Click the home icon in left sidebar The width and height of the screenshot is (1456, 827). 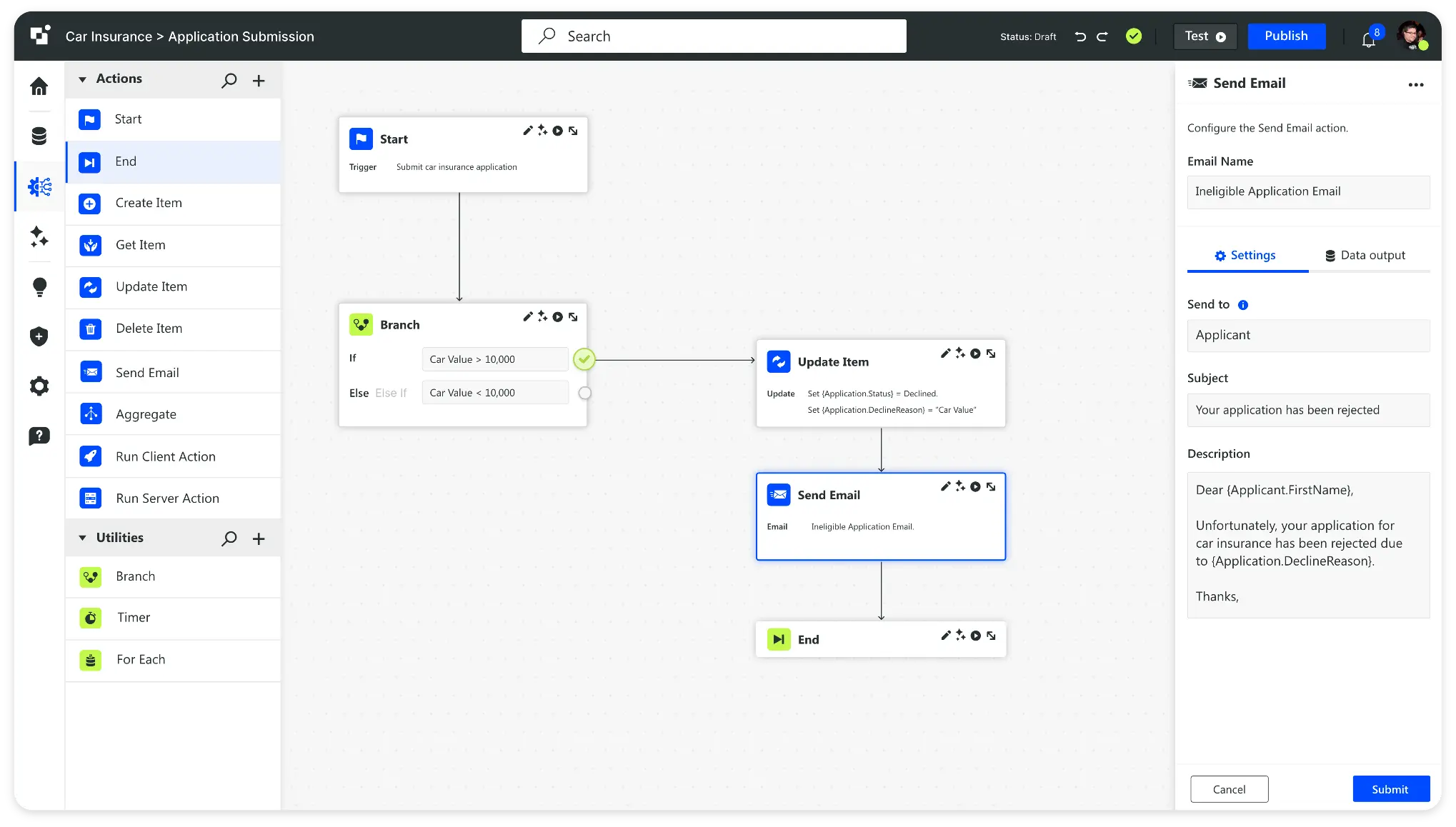39,86
